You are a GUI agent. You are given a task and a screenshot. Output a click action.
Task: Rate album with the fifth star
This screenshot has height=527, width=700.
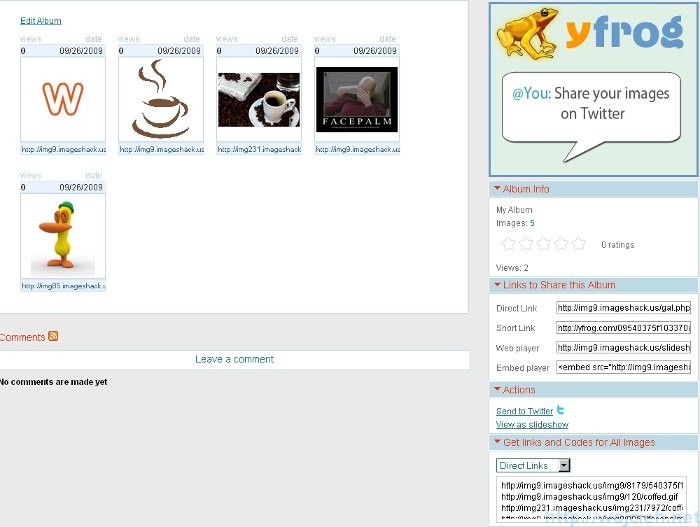tap(578, 244)
